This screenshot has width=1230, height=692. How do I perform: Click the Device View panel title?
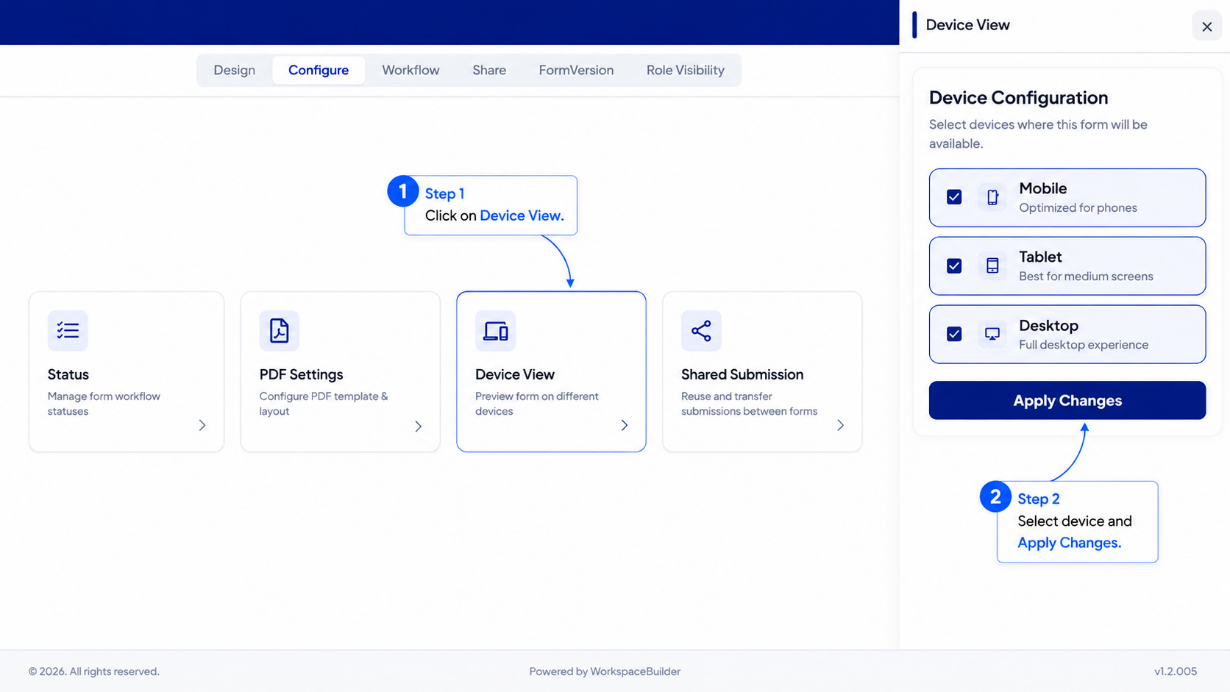968,25
